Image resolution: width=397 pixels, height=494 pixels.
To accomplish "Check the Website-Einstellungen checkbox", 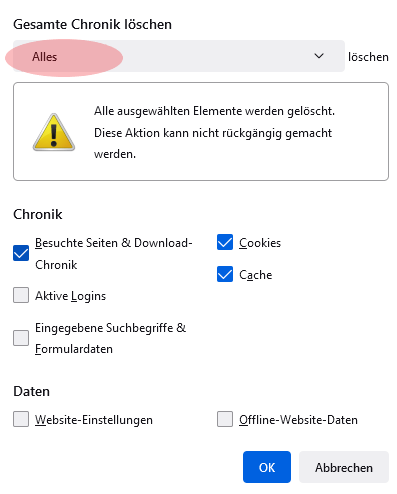I will 21,419.
